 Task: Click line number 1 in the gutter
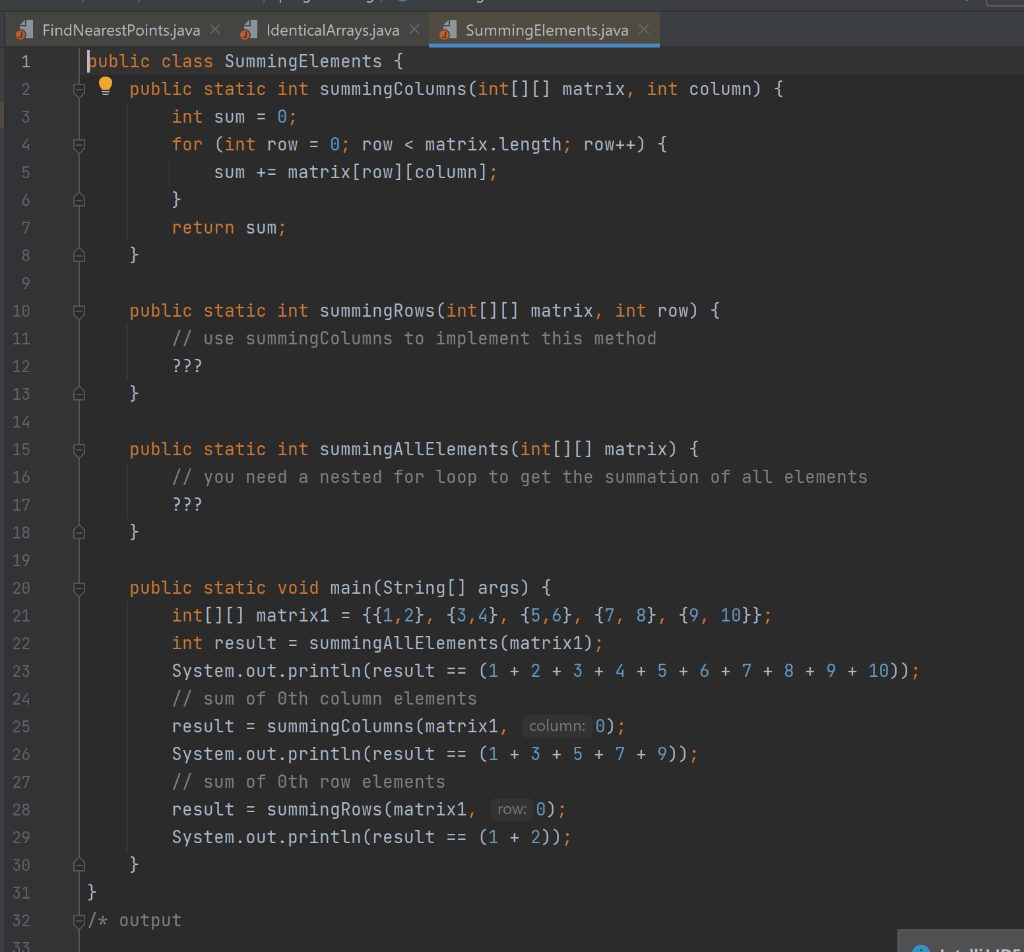25,62
